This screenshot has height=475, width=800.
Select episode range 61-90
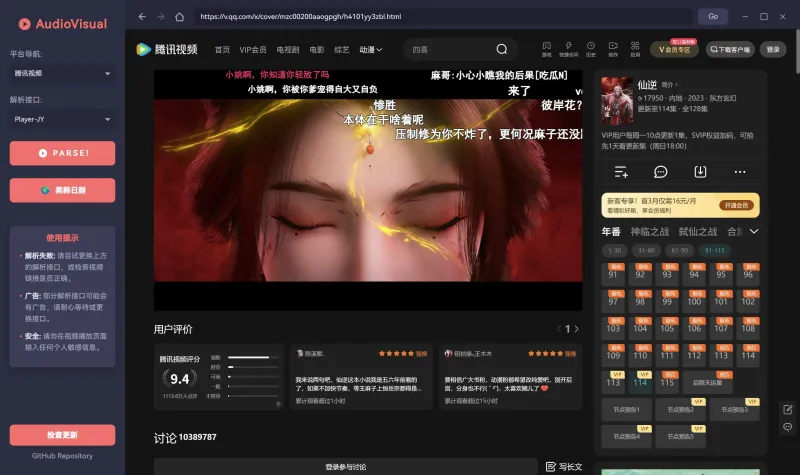[680, 251]
